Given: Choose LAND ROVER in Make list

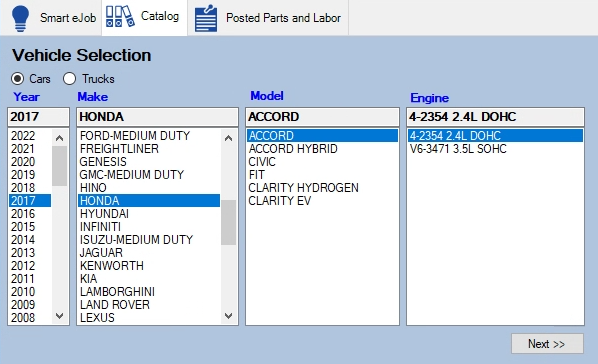Looking at the screenshot, I should pos(149,304).
